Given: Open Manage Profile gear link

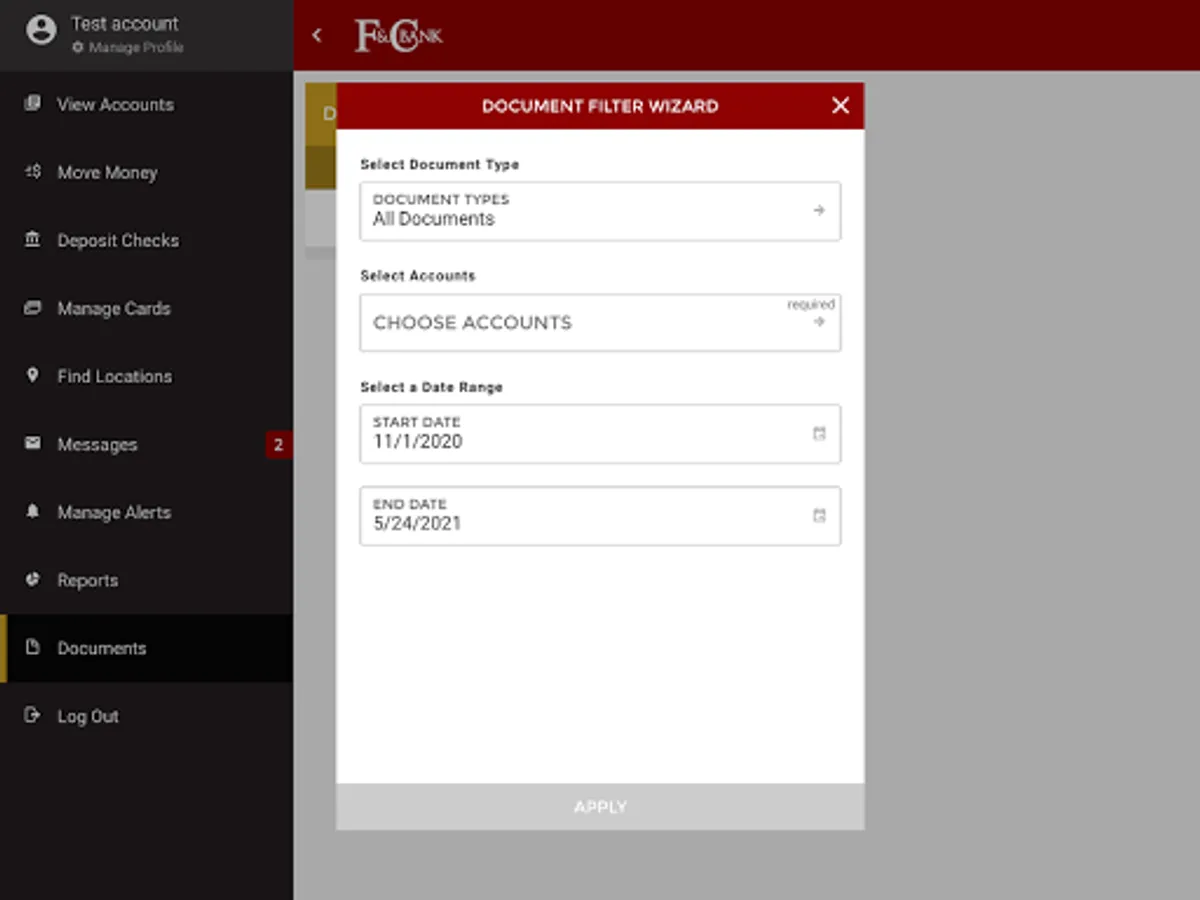Looking at the screenshot, I should coord(128,47).
